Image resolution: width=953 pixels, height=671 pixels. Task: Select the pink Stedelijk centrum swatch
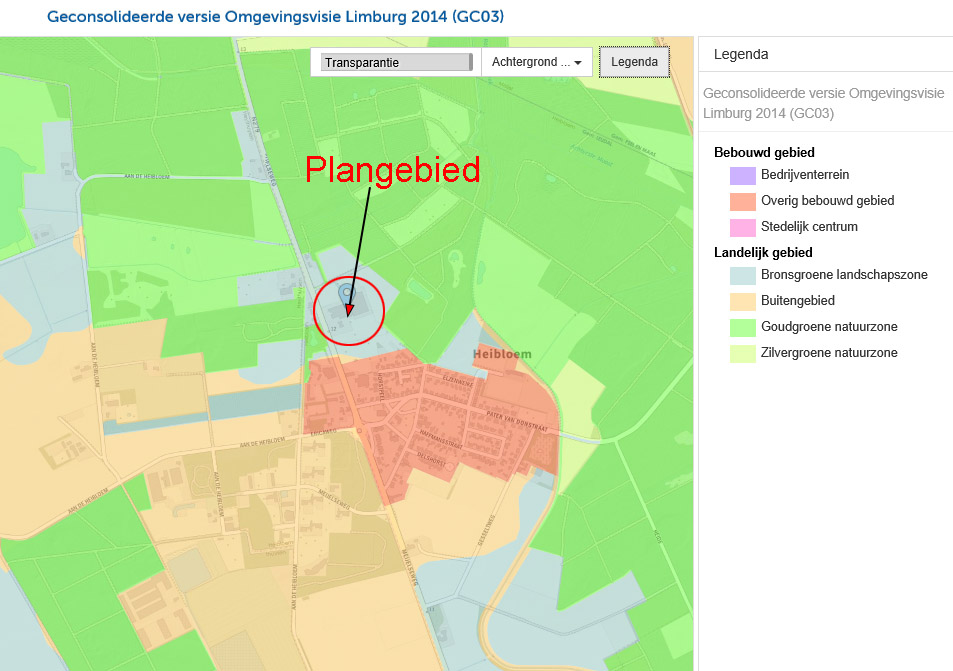(742, 227)
